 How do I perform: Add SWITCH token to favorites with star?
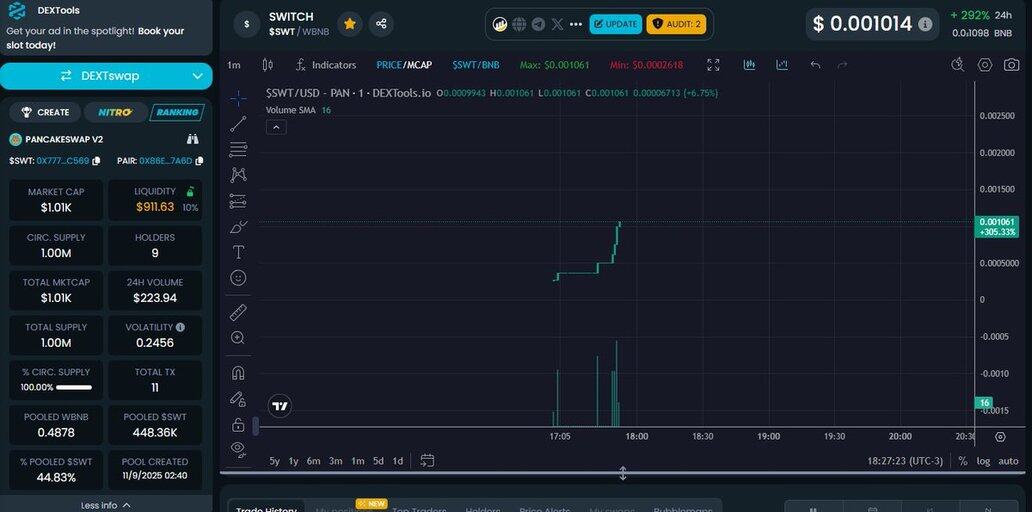[349, 23]
